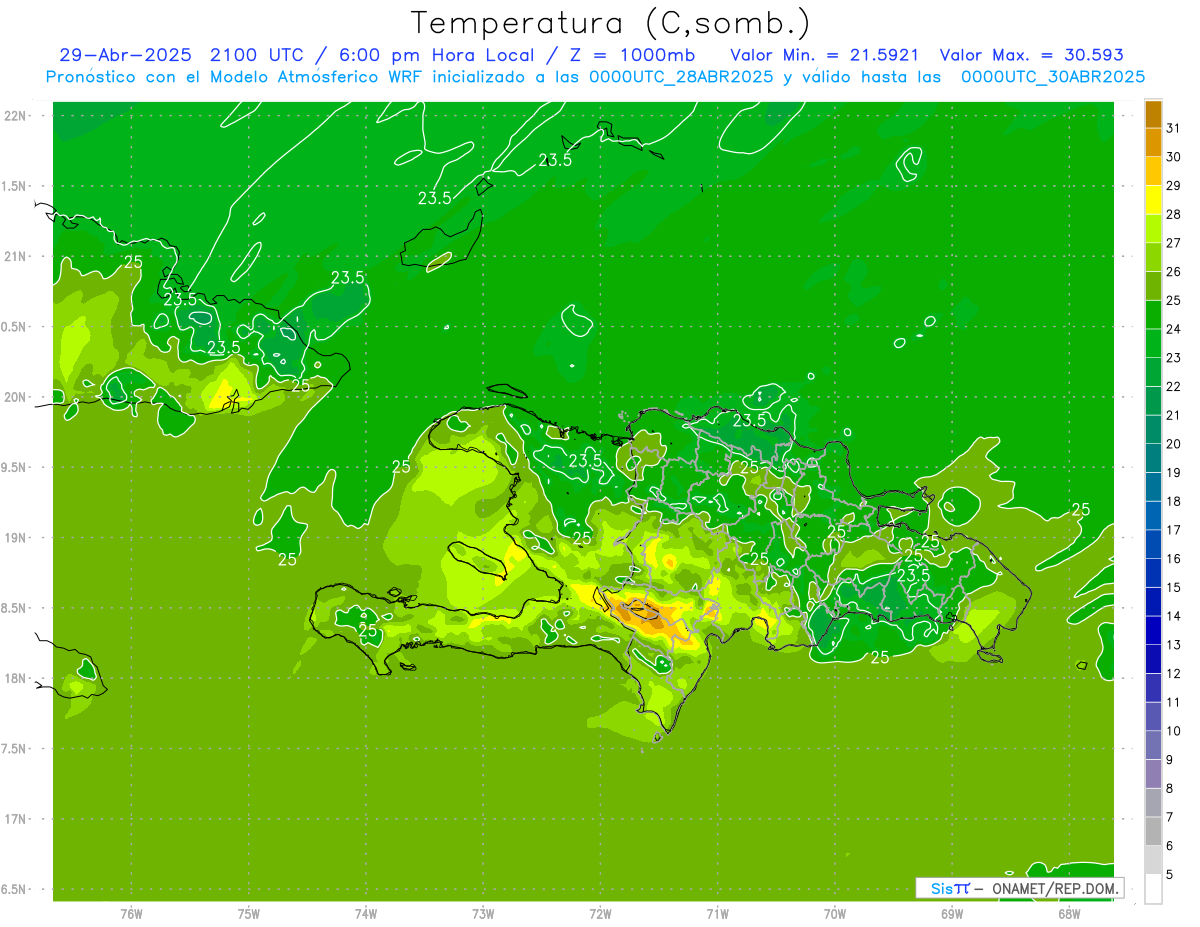Click the "68W" longitude label
Viewport: 1200px width, 927px height.
(x=1069, y=914)
